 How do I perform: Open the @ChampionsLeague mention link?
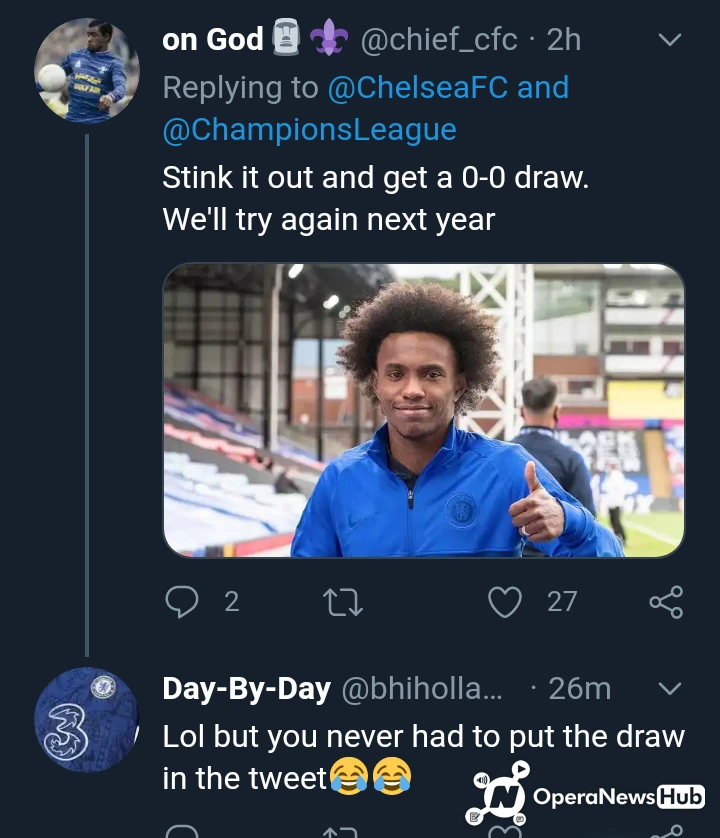click(x=309, y=130)
